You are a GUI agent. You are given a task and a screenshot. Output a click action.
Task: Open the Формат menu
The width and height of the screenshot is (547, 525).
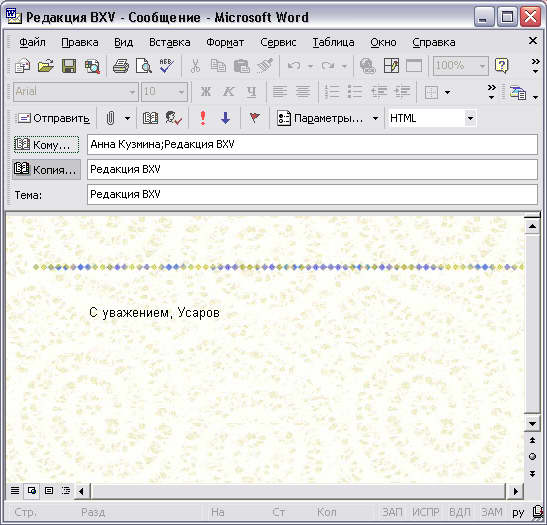pos(225,42)
